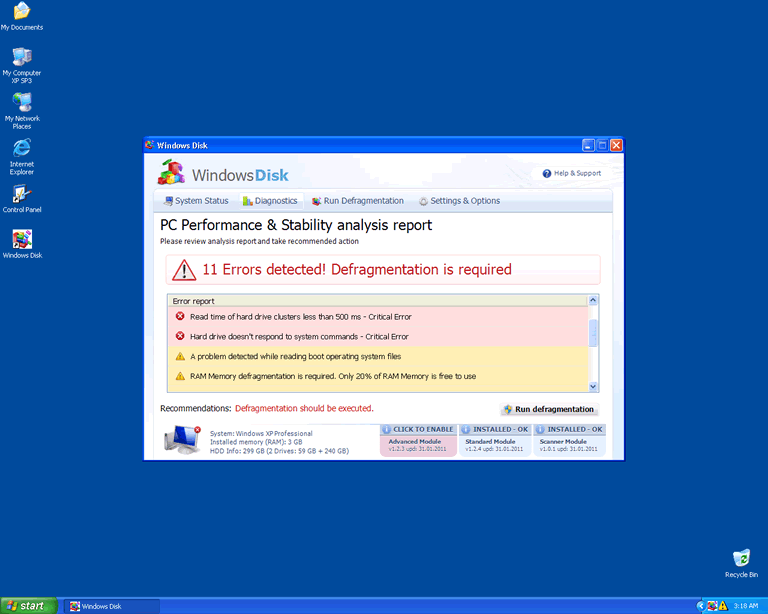Enable the Advanced Module panel
The width and height of the screenshot is (768, 614).
418,441
